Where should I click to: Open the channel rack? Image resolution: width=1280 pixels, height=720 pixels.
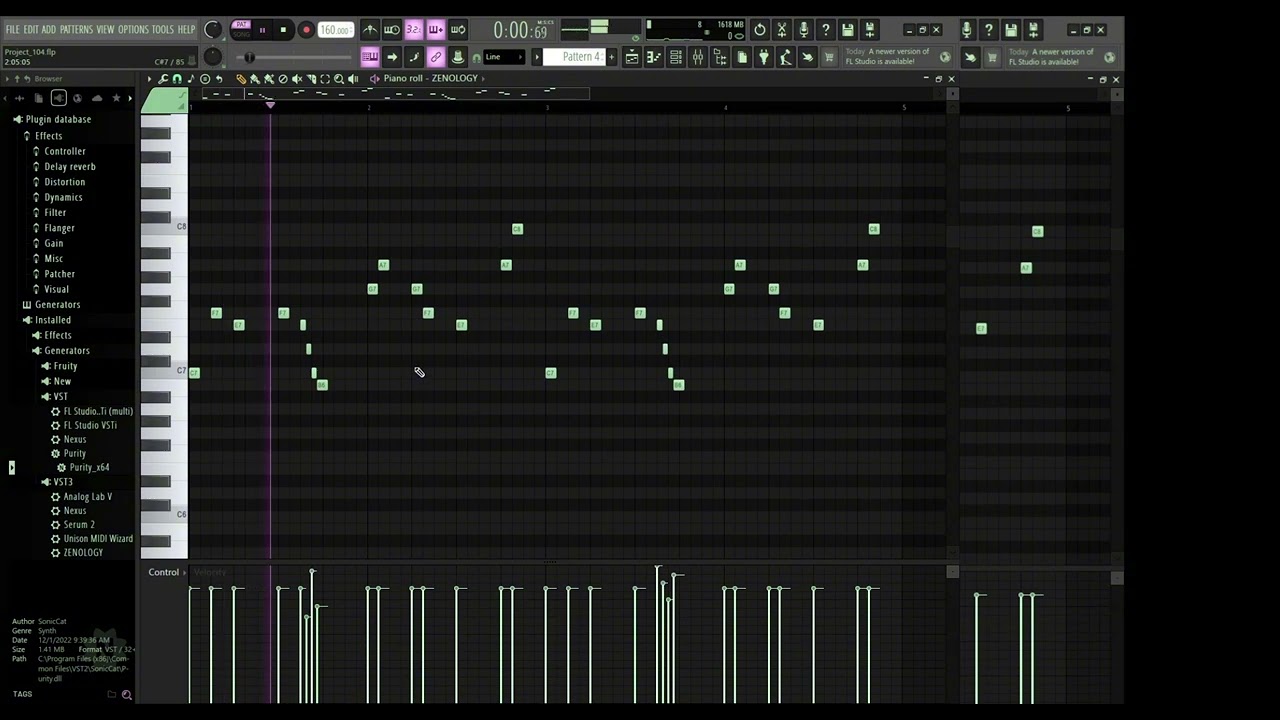[676, 57]
